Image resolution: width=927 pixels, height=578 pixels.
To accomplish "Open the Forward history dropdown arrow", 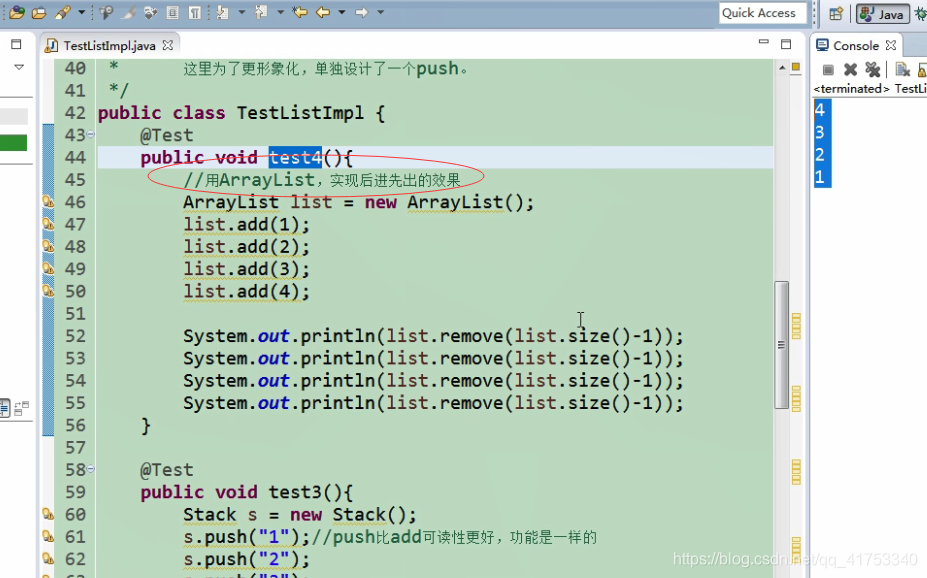I will (381, 12).
